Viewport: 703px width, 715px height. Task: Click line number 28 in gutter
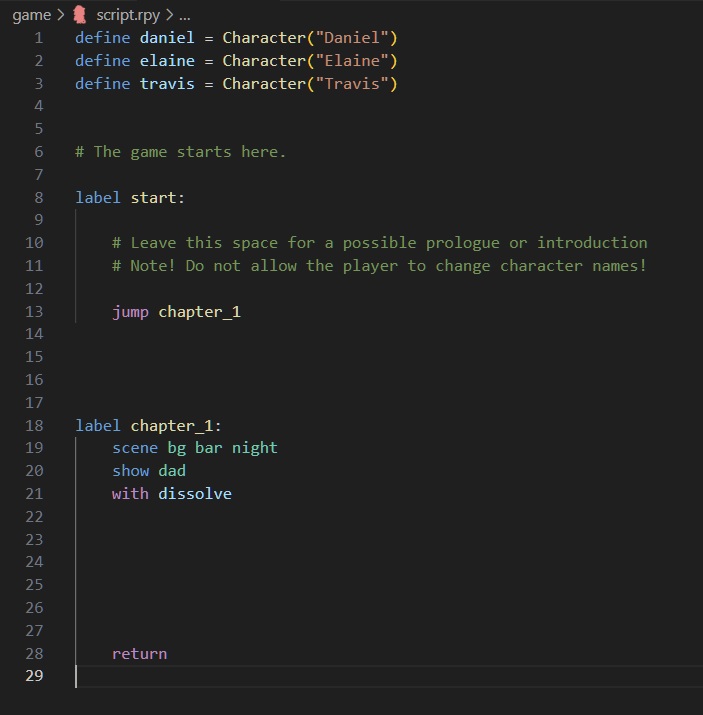pos(34,653)
